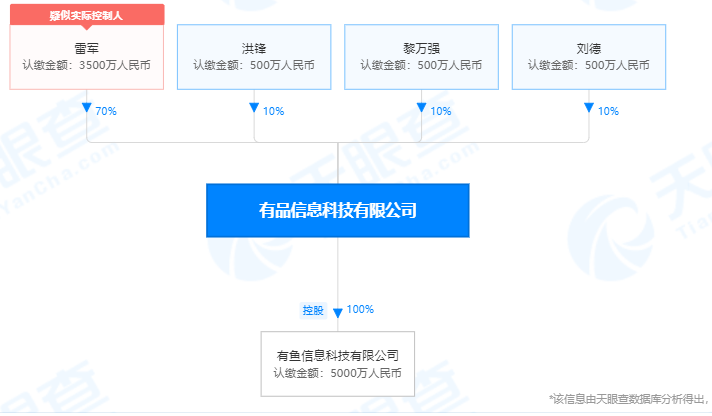712x416 pixels.
Task: Click 认缴金额 3500万人民币 text
Action: click(x=87, y=65)
